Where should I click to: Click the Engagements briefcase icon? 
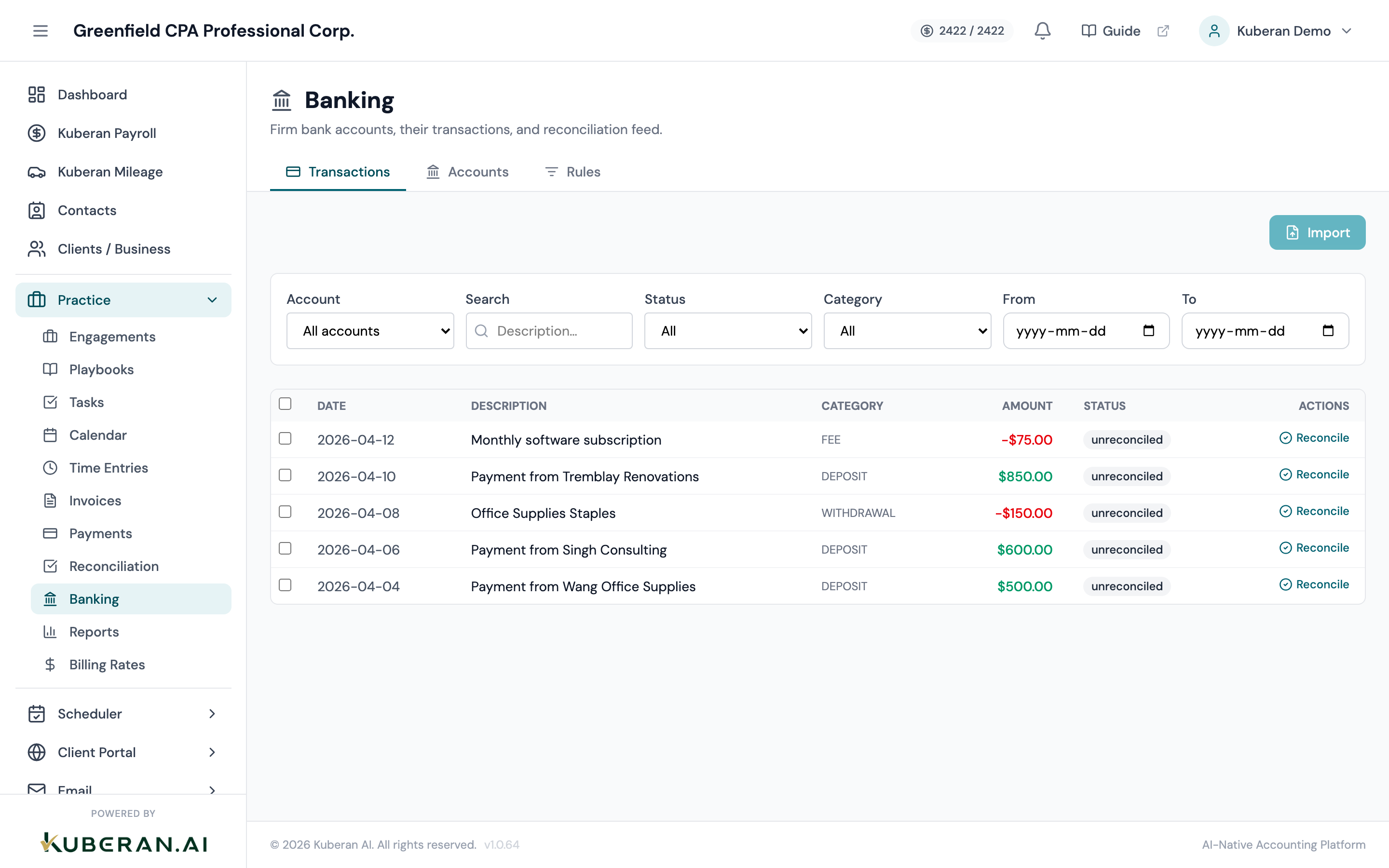point(51,337)
